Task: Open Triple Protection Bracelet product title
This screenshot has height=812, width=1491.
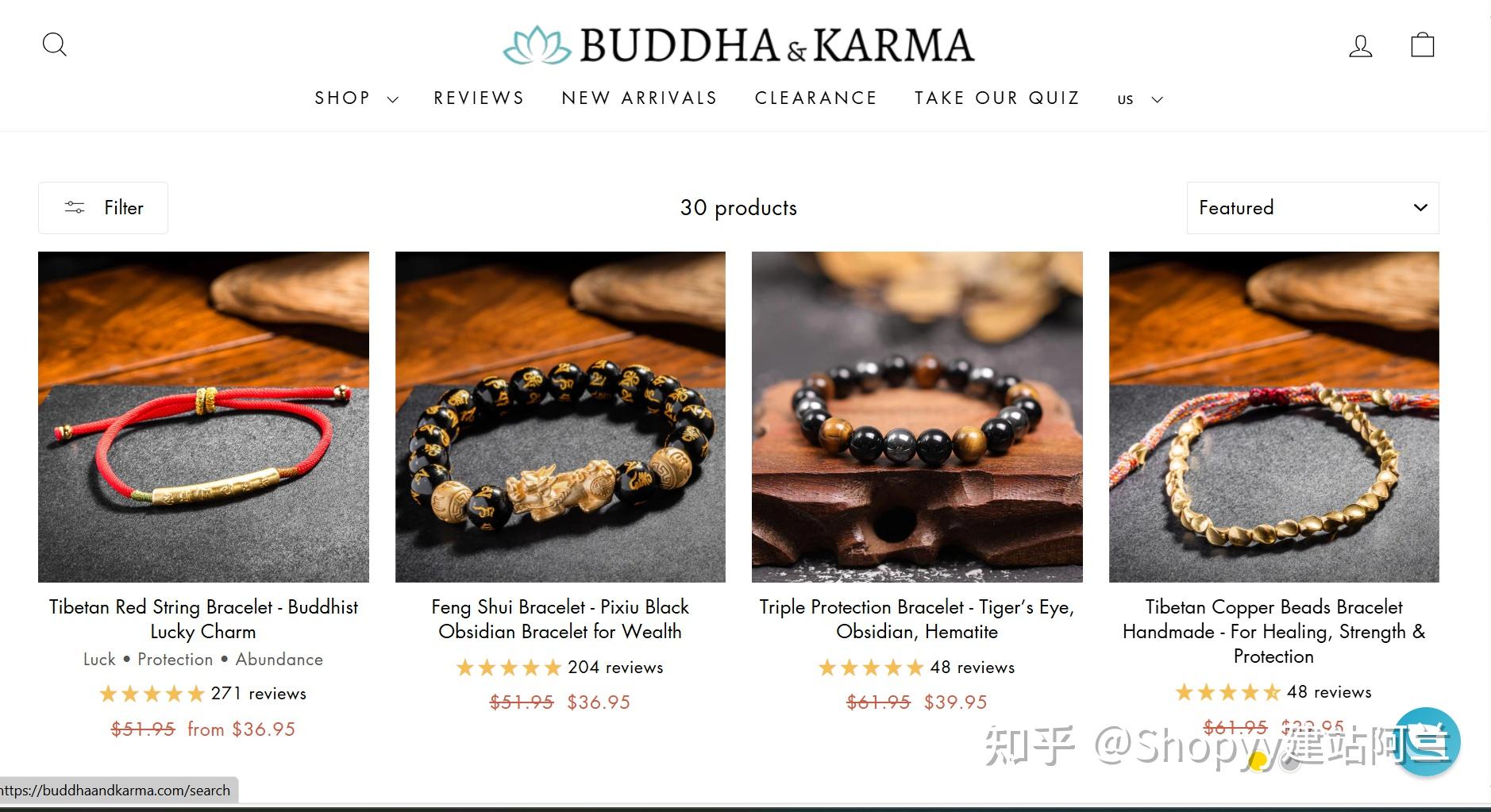Action: point(917,619)
